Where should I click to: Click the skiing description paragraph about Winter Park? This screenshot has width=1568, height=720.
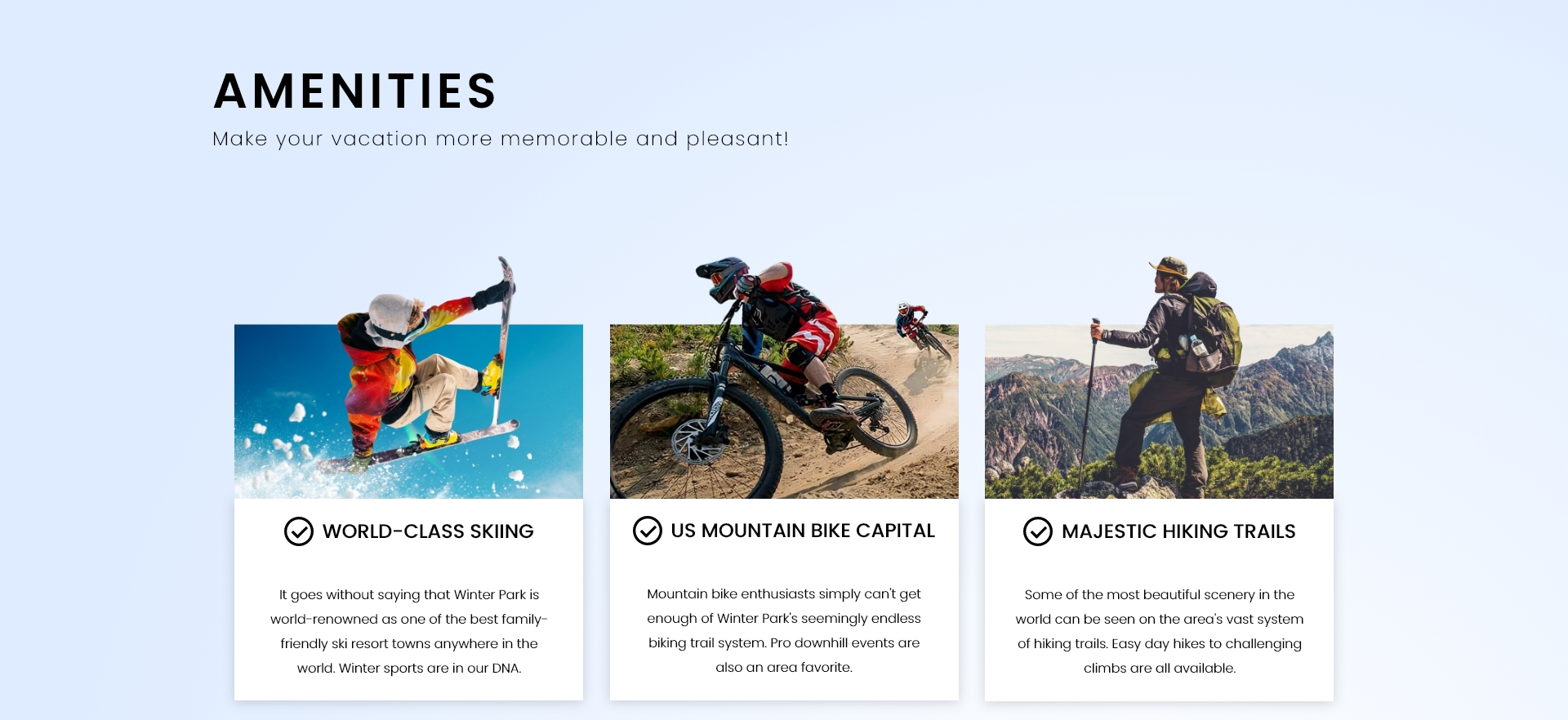(x=409, y=631)
